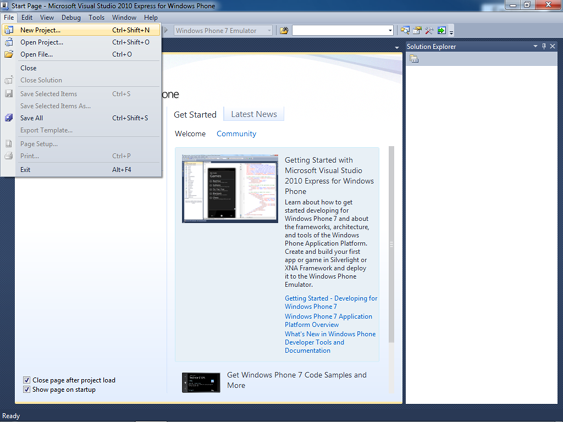Close the Solution Explorer panel
Viewport: 563px width, 422px height.
[553, 46]
